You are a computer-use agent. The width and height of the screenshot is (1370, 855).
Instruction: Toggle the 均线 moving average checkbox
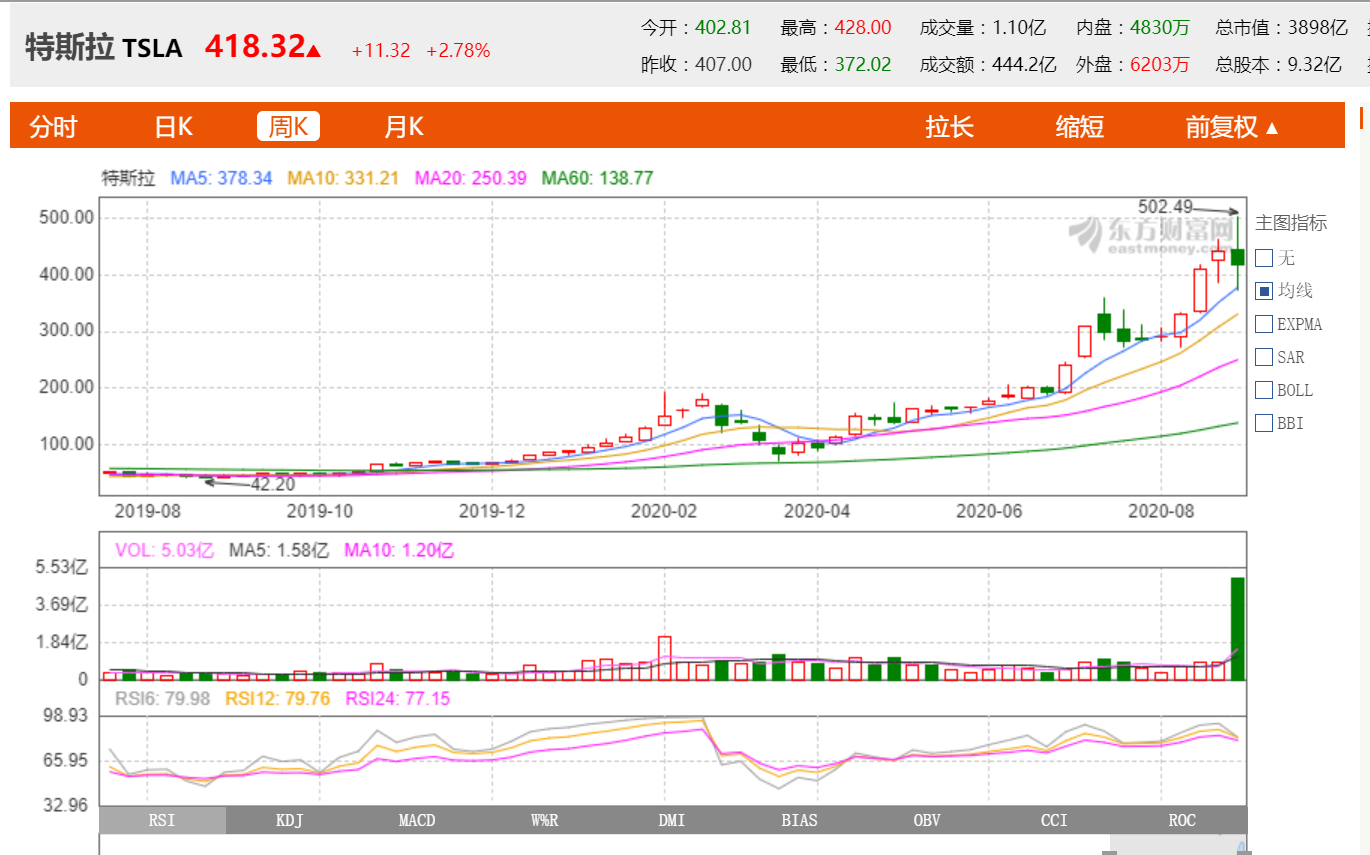tap(1264, 291)
